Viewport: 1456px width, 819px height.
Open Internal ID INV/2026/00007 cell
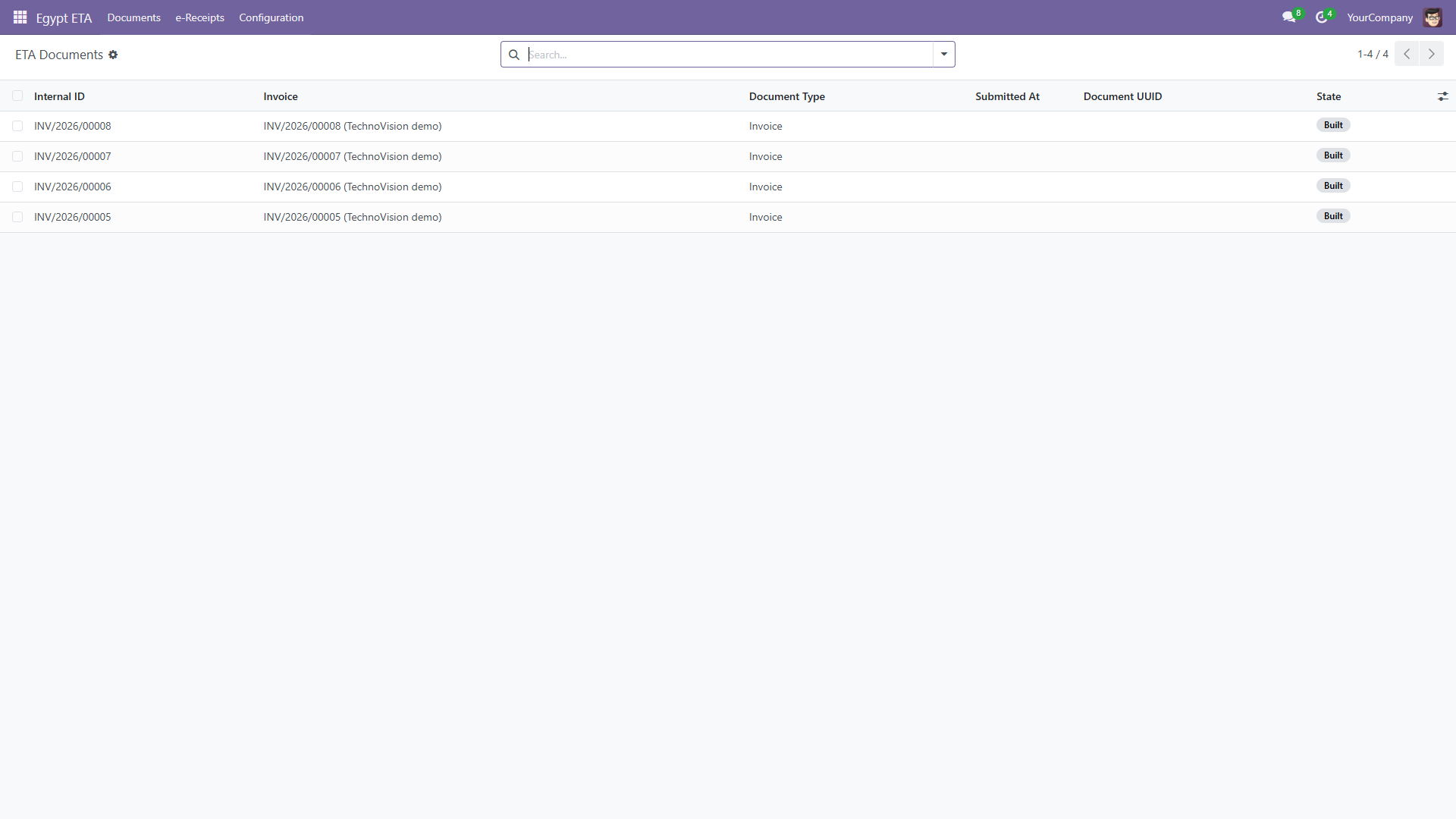(72, 156)
